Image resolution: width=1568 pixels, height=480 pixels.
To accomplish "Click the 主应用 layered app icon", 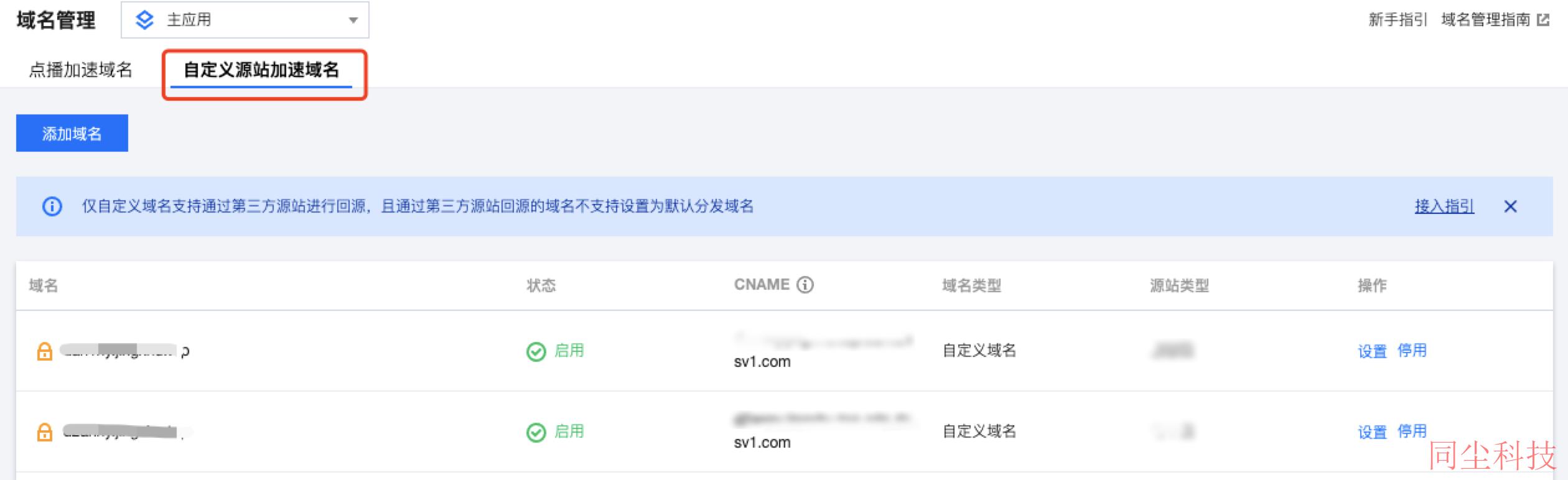I will 144,21.
